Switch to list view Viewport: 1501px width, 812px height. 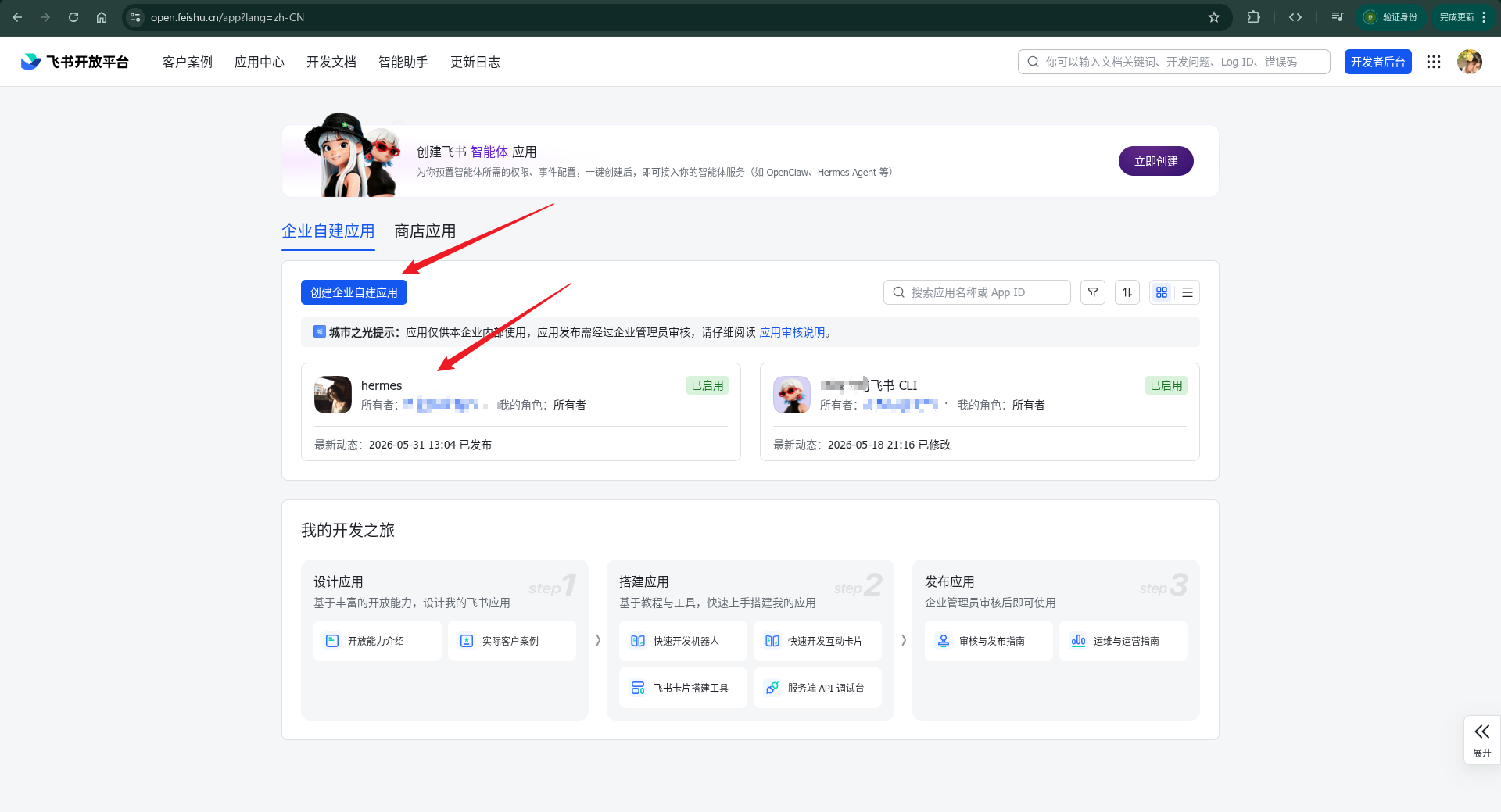pyautogui.click(x=1188, y=292)
